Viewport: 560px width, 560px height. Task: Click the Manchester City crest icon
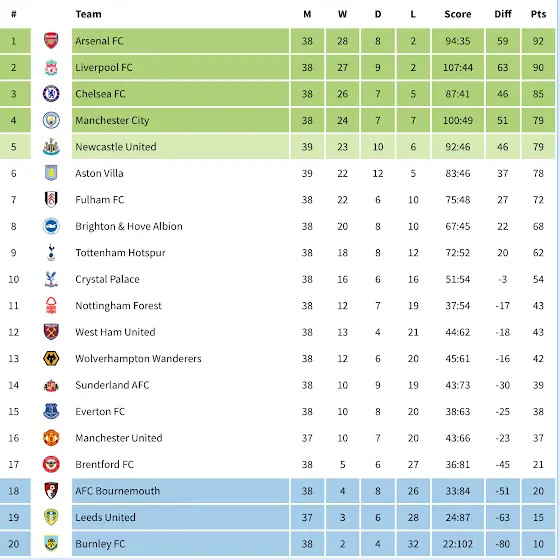tap(51, 120)
